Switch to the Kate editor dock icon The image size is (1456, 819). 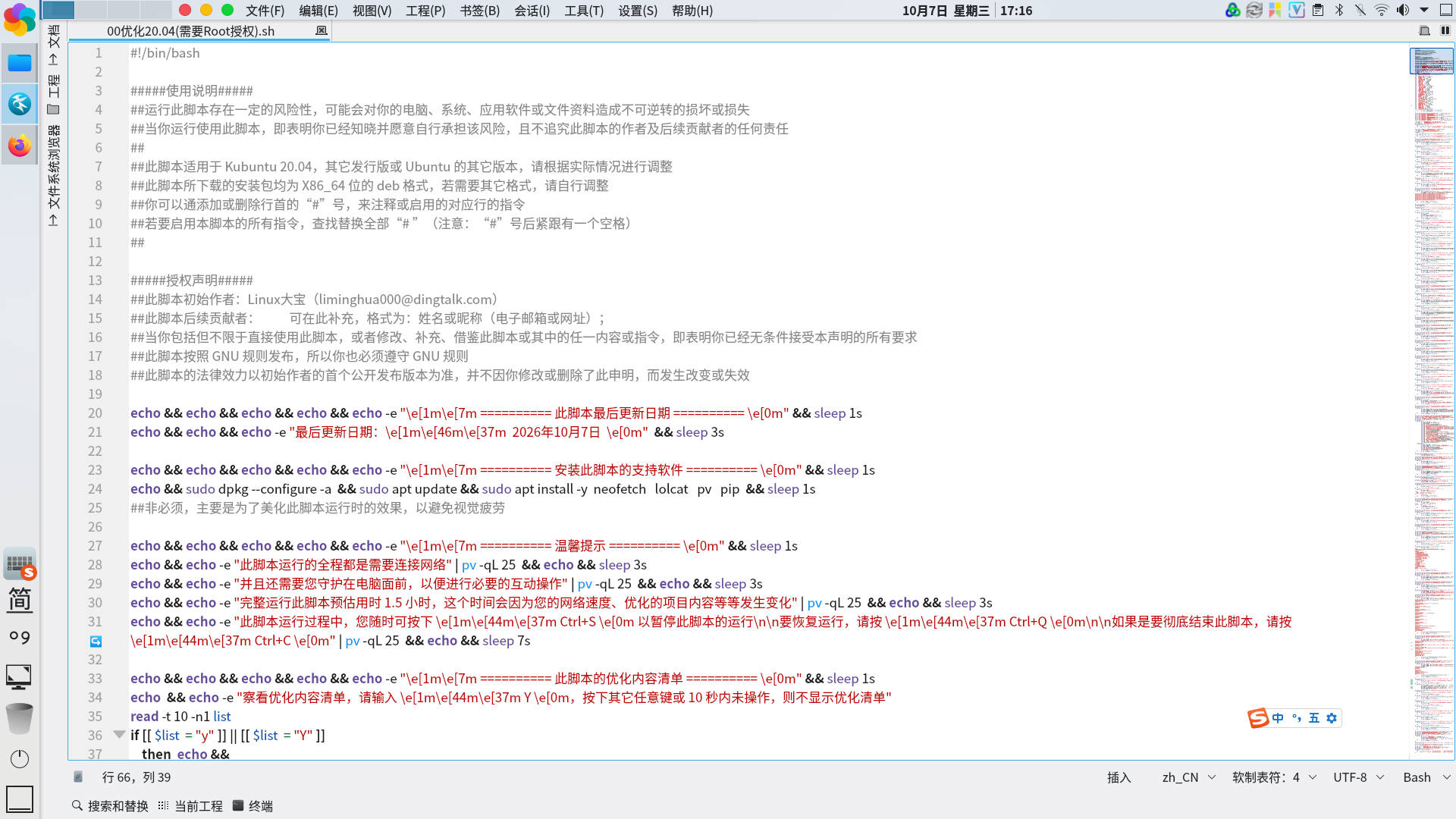point(20,104)
